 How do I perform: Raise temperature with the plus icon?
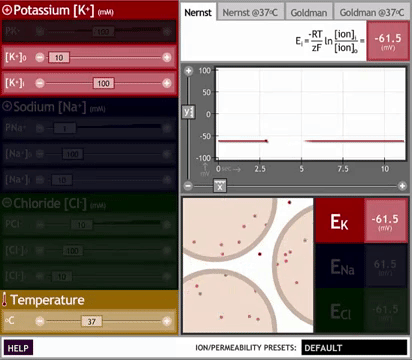click(x=167, y=321)
